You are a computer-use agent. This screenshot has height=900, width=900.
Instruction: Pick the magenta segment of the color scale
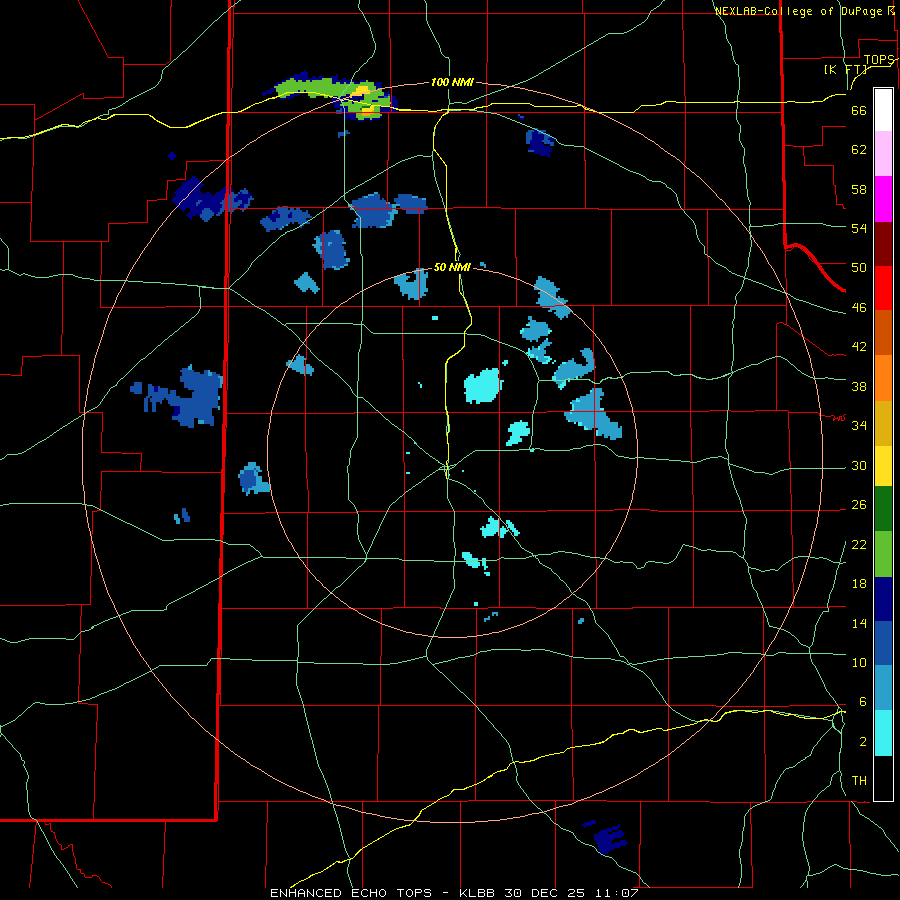point(883,199)
